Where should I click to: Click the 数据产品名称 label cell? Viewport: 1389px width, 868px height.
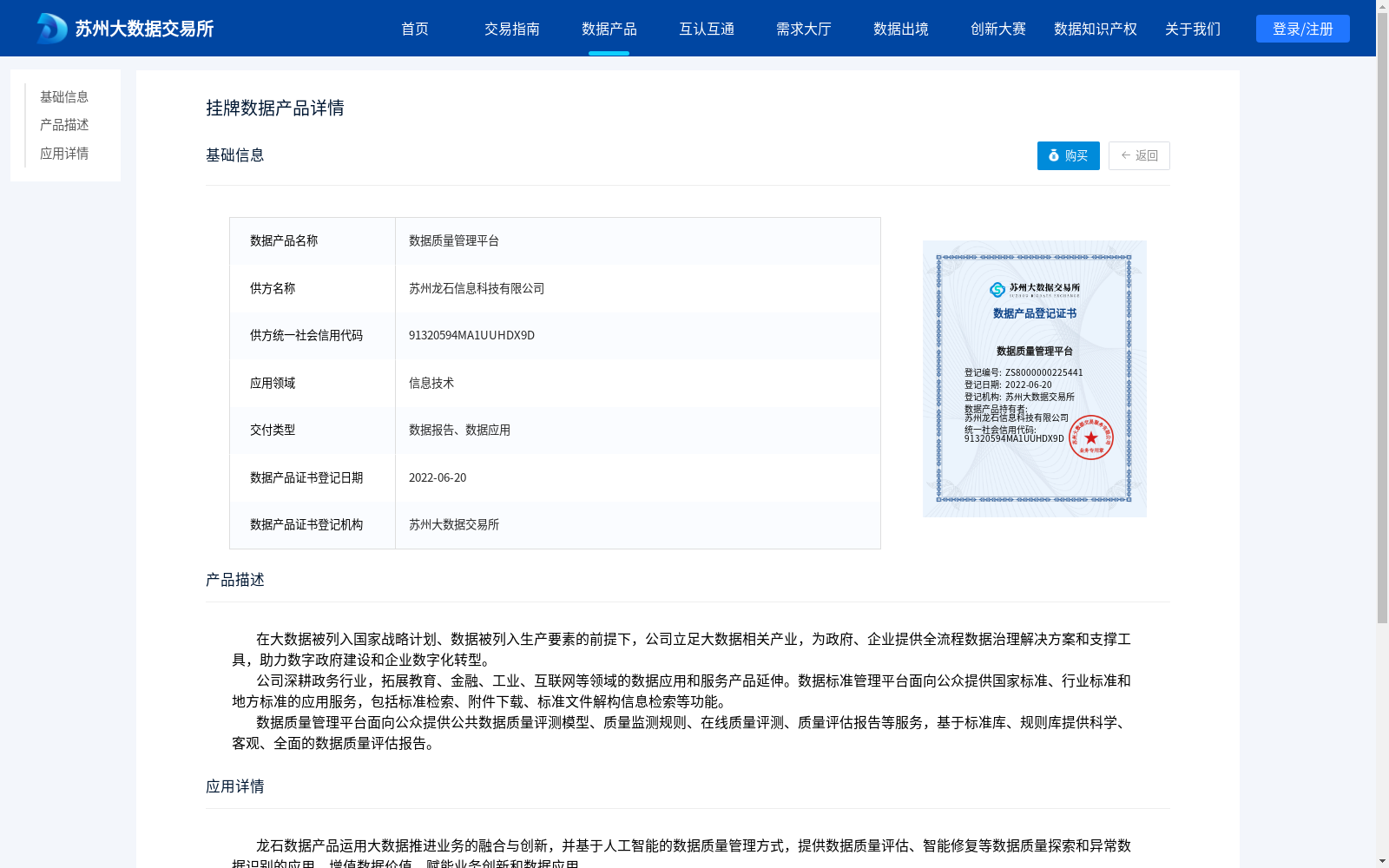point(313,241)
